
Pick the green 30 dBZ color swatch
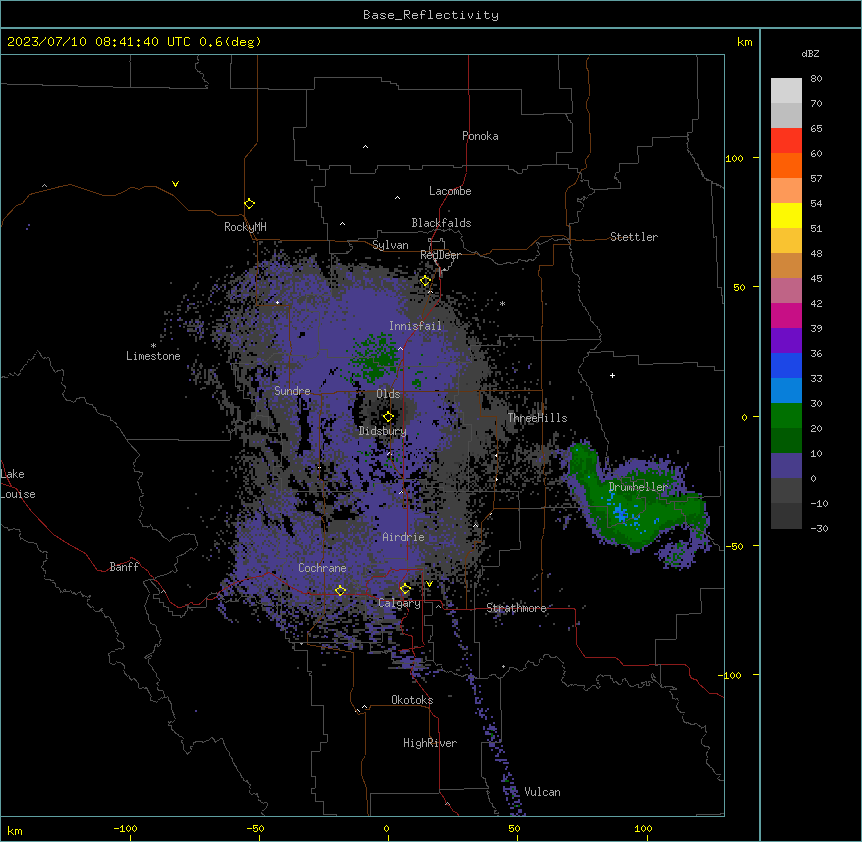(786, 416)
